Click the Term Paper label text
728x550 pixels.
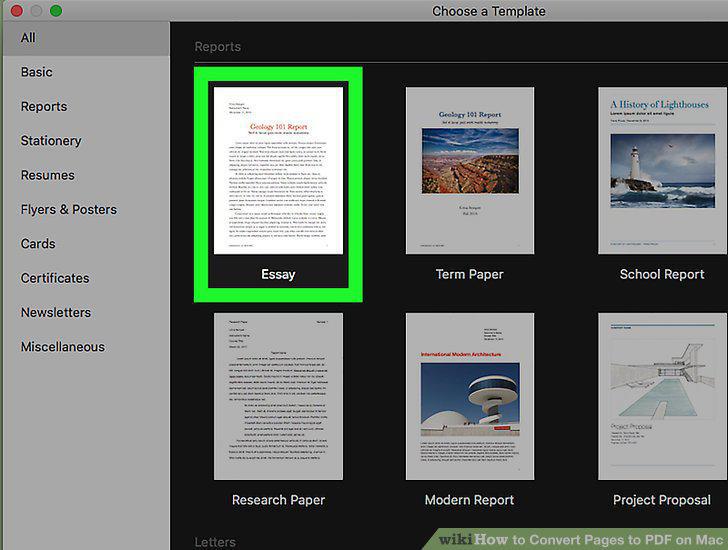click(469, 274)
